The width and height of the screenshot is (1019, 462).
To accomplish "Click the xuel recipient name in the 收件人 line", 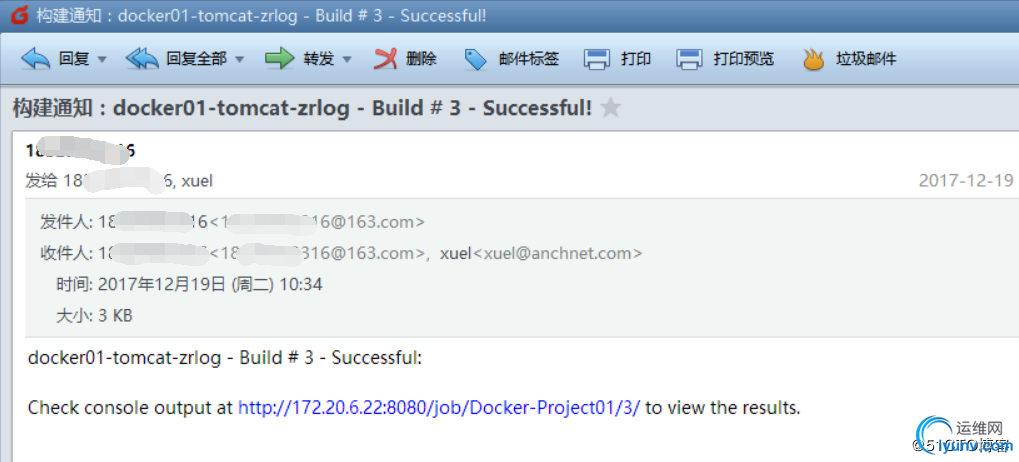I will pyautogui.click(x=456, y=253).
